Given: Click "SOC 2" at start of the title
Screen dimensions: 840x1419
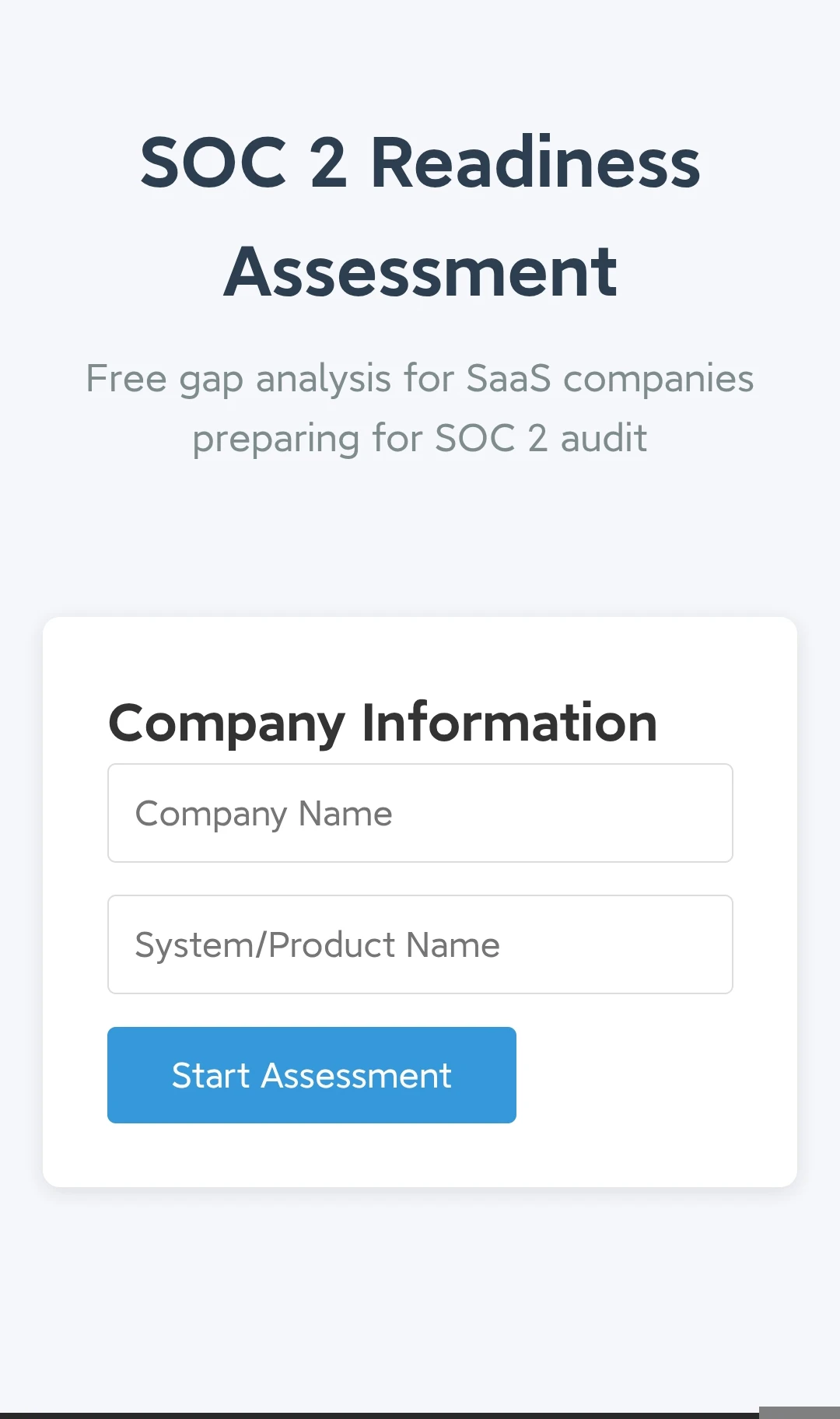Looking at the screenshot, I should pos(243,163).
